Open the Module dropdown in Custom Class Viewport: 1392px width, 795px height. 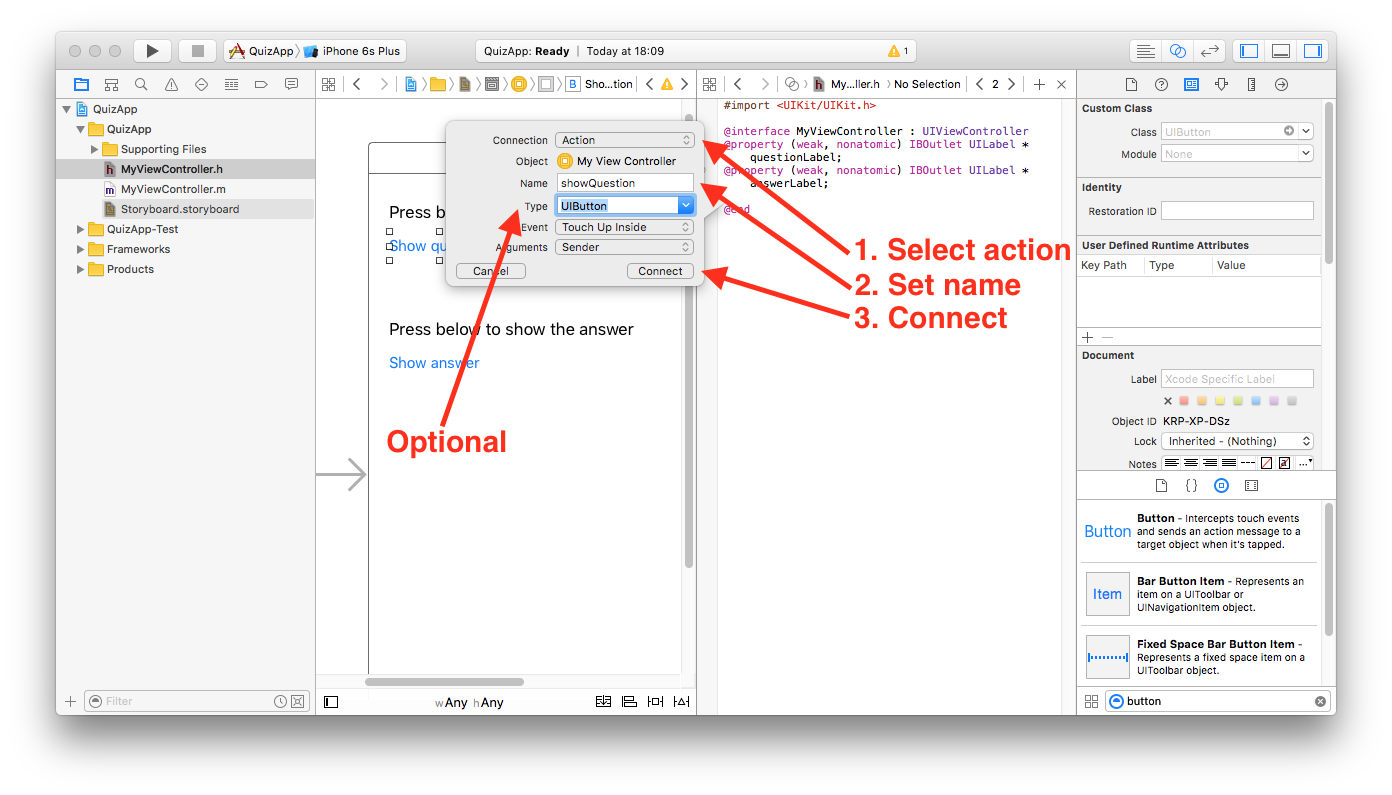pyautogui.click(x=1306, y=154)
